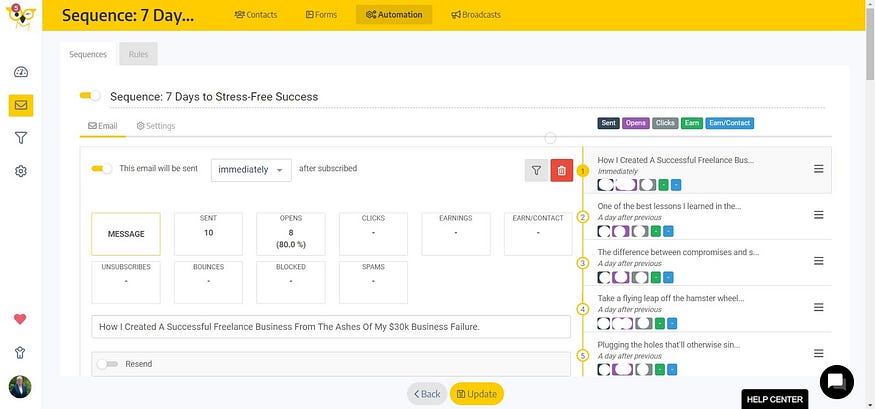This screenshot has width=875, height=409.
Task: Open the settings gear in left sidebar
Action: [x=21, y=171]
